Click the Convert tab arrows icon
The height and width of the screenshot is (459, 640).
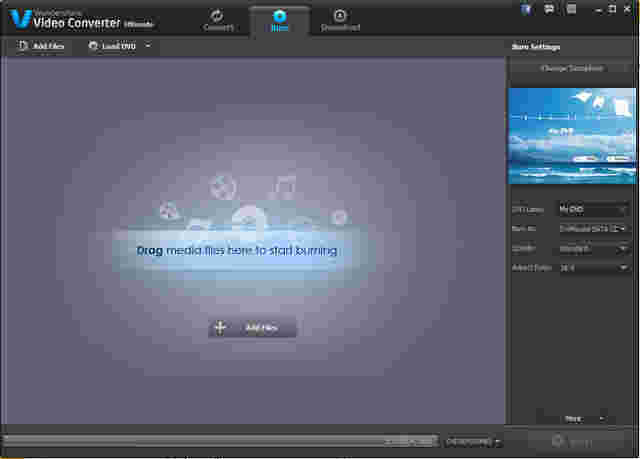pos(217,16)
